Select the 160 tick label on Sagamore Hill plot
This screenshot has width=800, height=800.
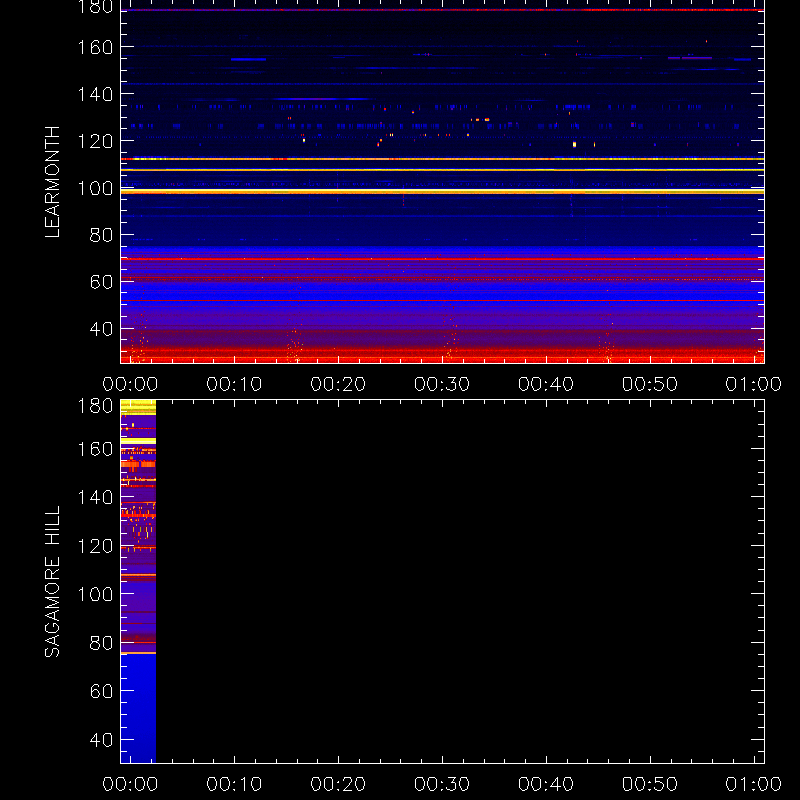(95, 449)
